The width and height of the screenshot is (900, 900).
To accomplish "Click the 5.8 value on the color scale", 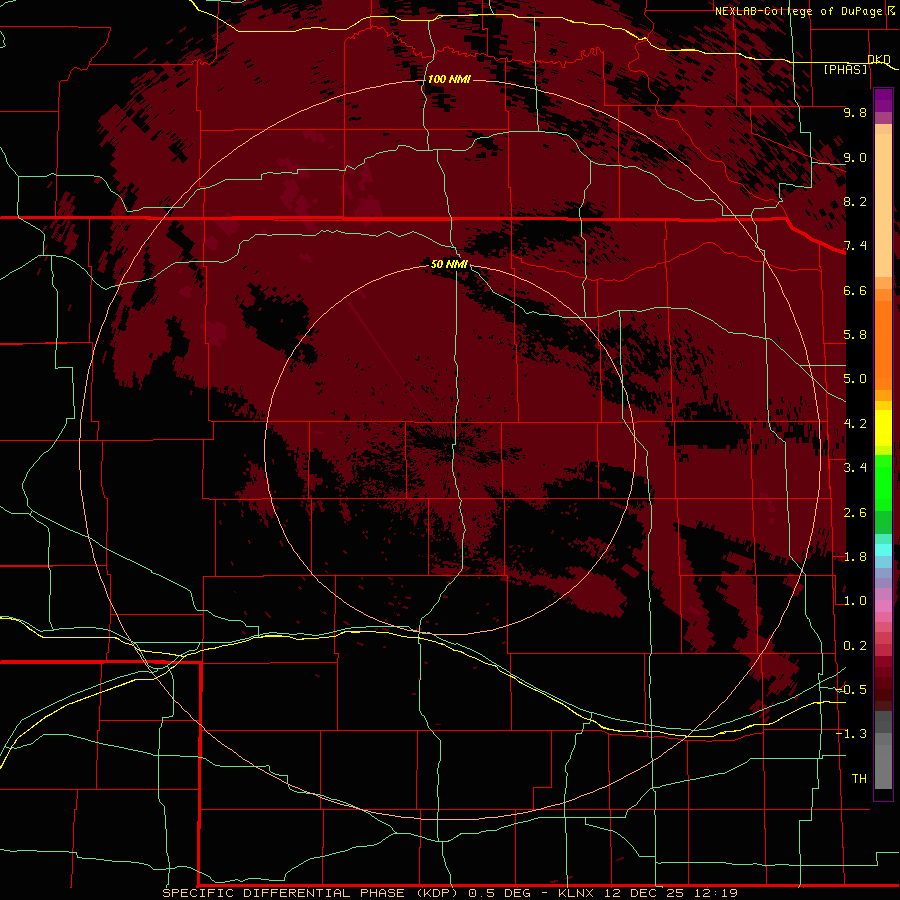I will [855, 335].
